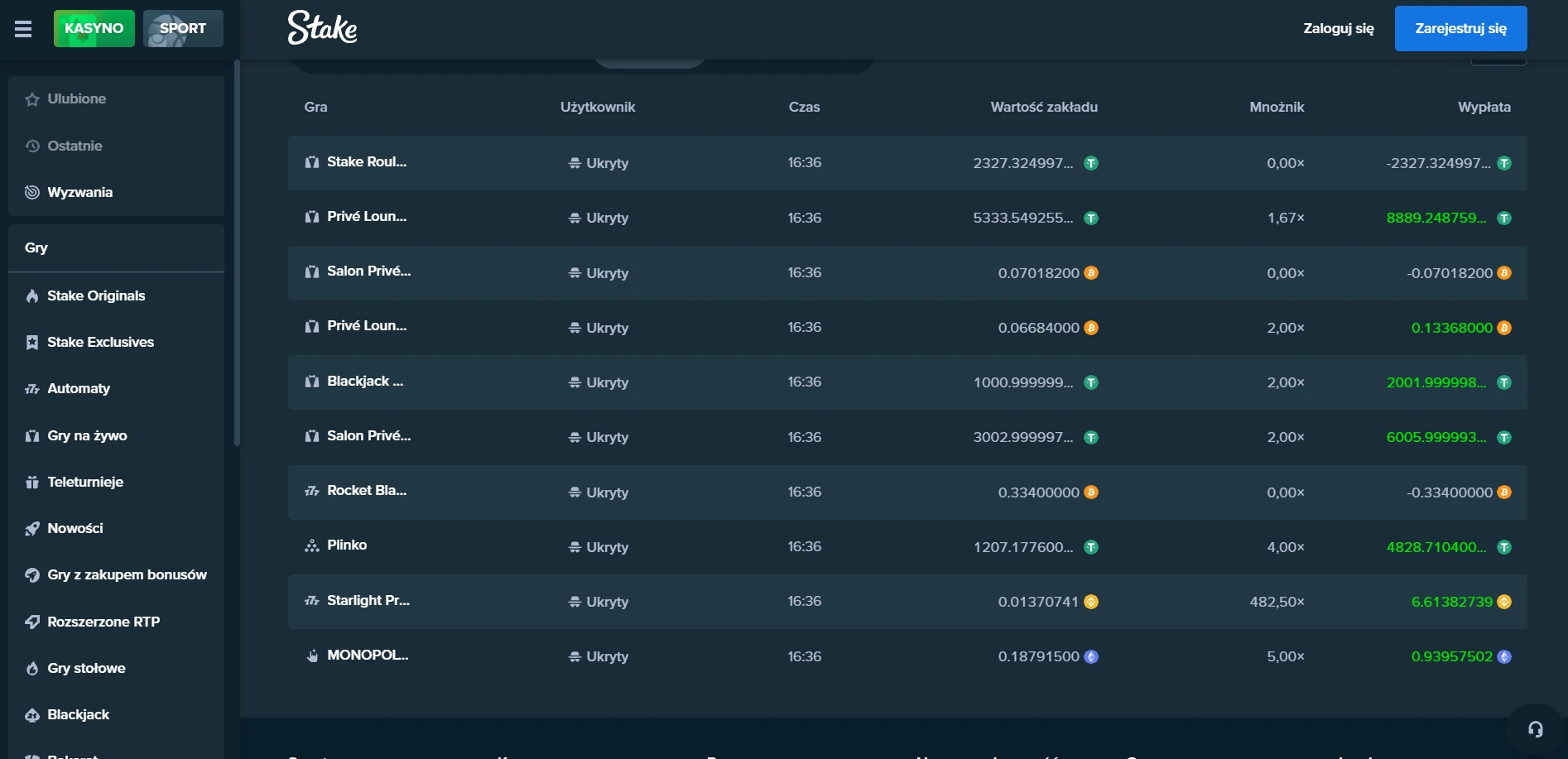Click the Gry na żywo cards icon
Screen dimensions: 1568x759
pos(32,435)
